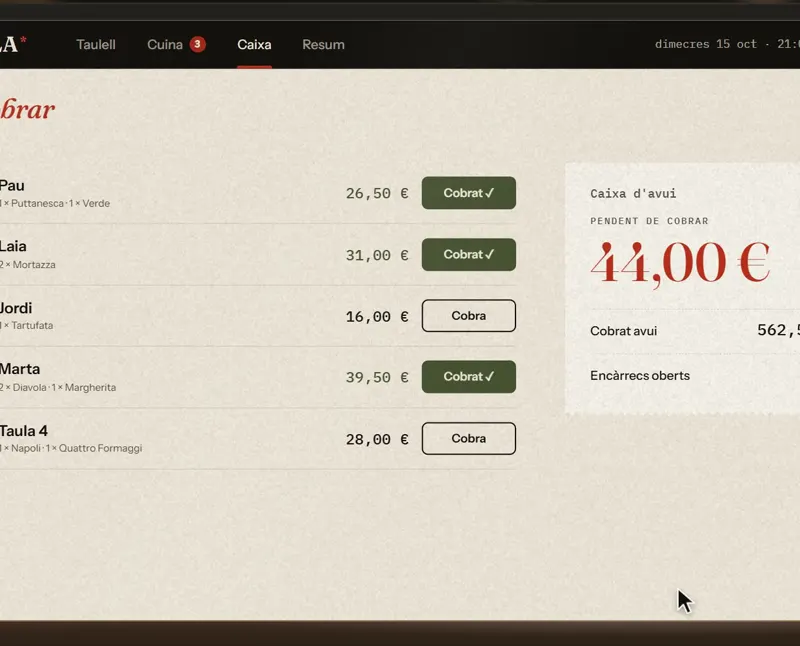Switch to the Cuina tab
This screenshot has height=646, width=800.
point(165,45)
